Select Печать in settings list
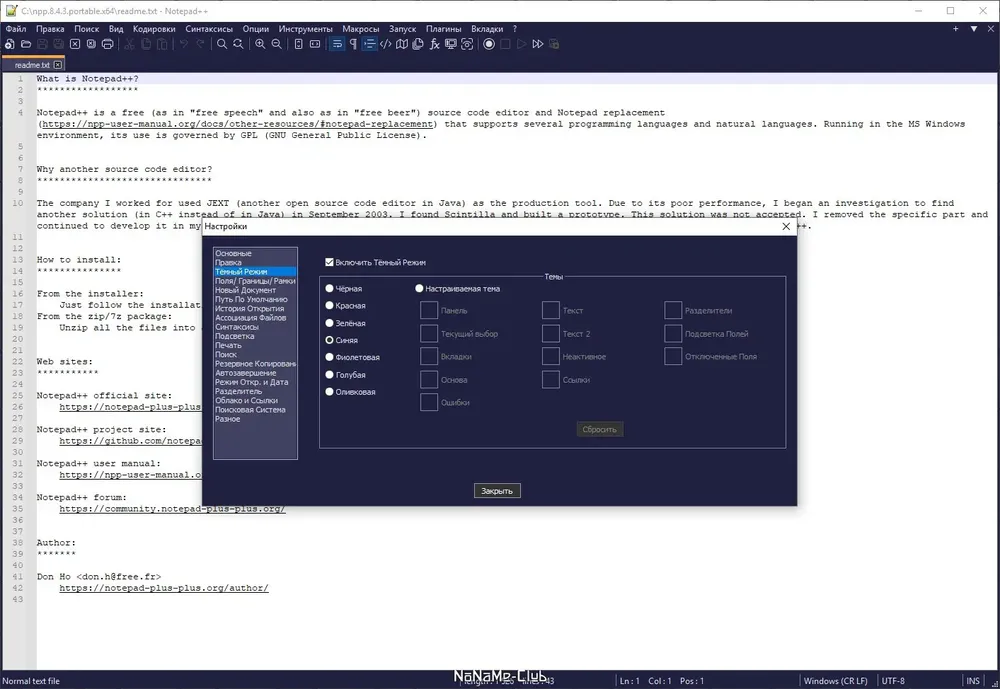Screen dimensions: 1000x689 click(x=255, y=345)
